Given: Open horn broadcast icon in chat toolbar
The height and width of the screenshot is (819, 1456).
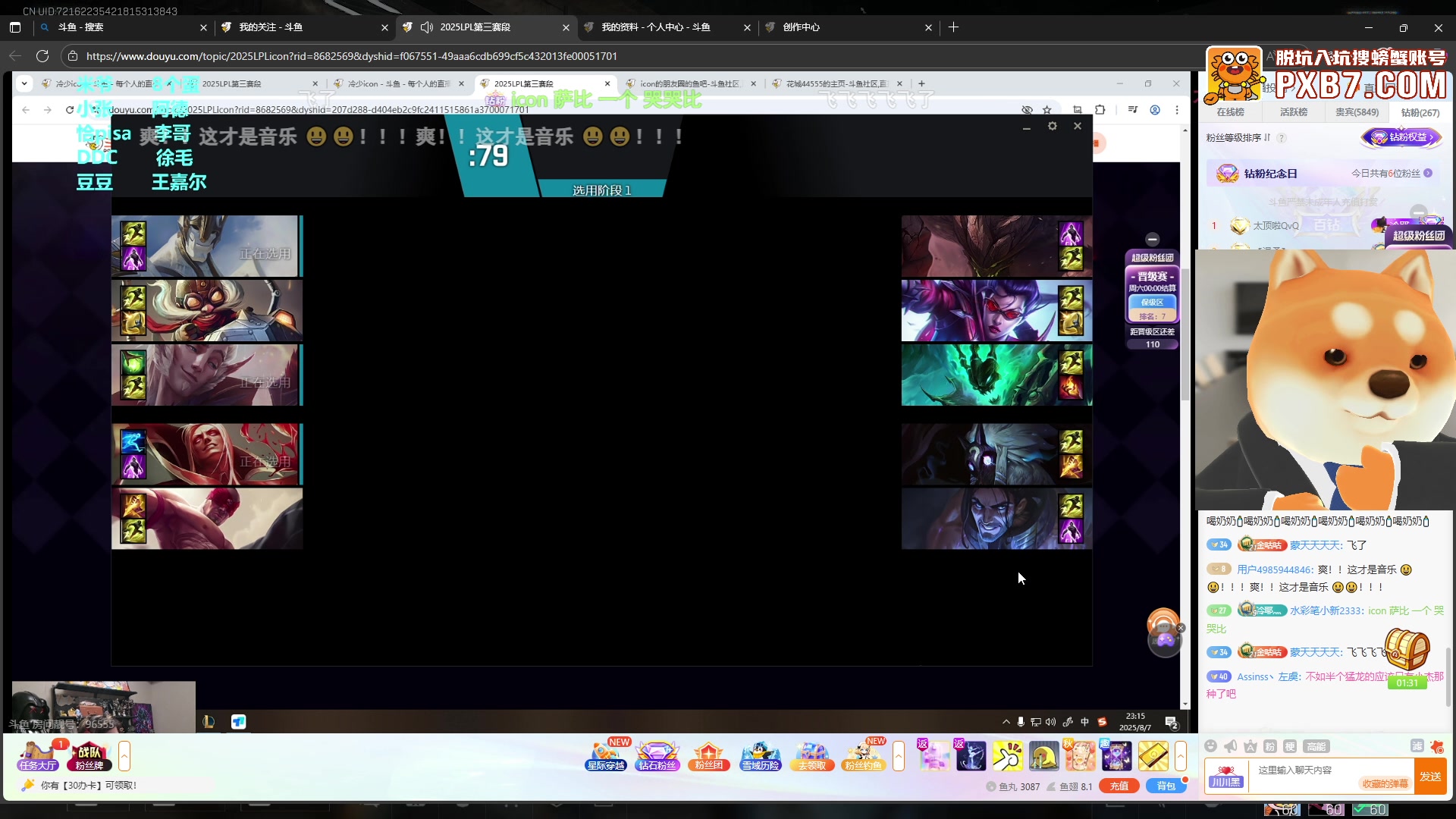Looking at the screenshot, I should pyautogui.click(x=1230, y=746).
